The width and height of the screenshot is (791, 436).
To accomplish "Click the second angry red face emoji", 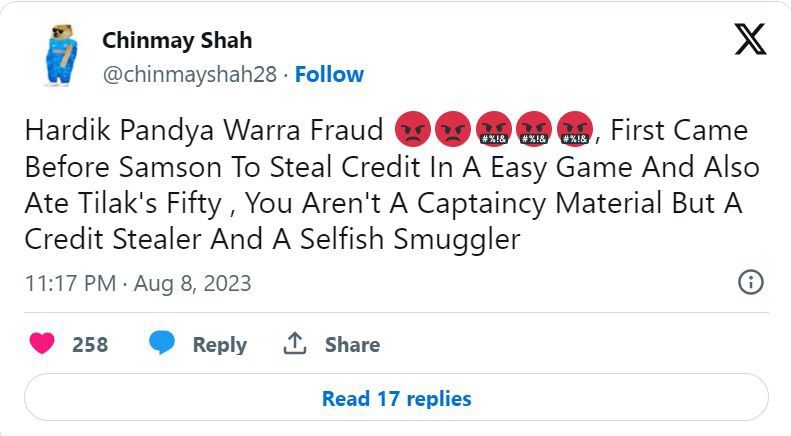I will 453,131.
